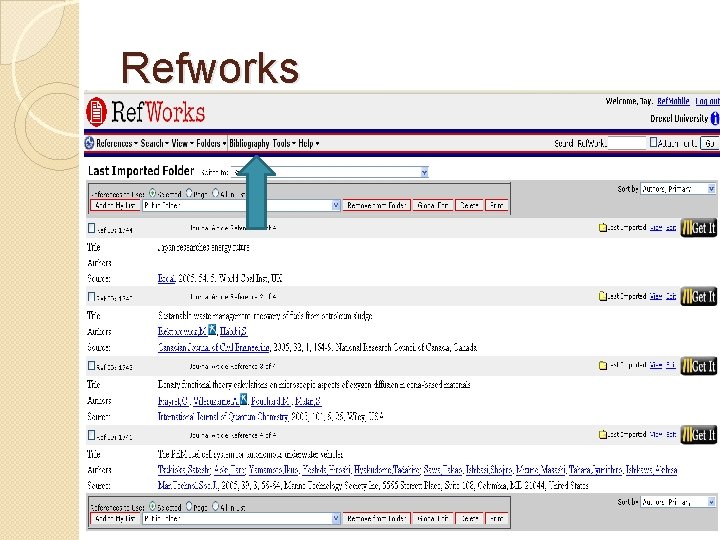Open International Journal of Quantum Chemistry link
Viewport: 720px width, 540px height.
coord(223,416)
